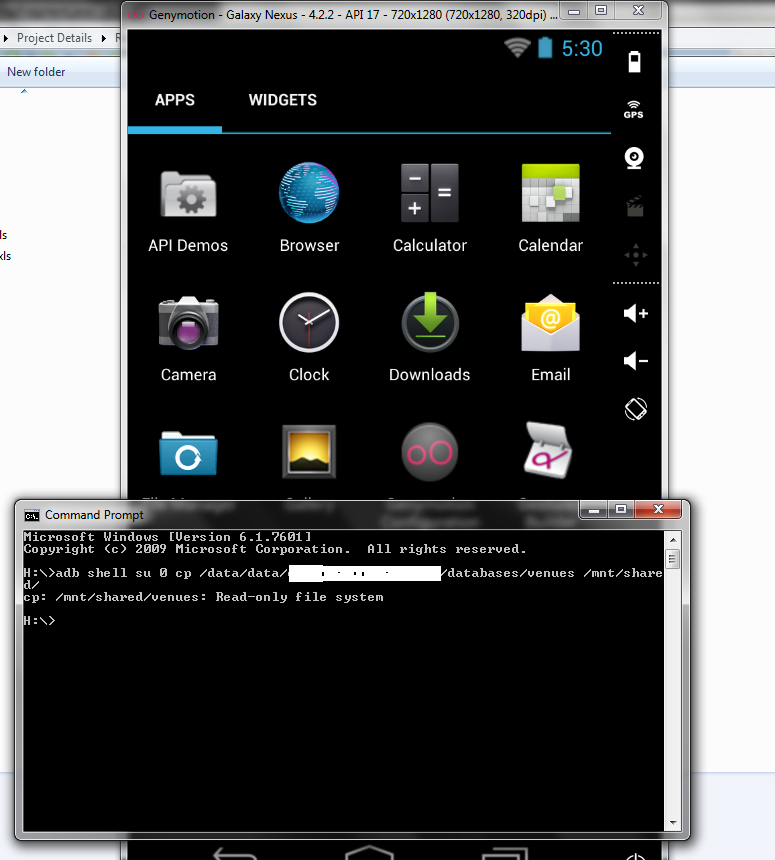The image size is (775, 860).
Task: Click the Microsoft Windows version line
Action: (x=167, y=537)
